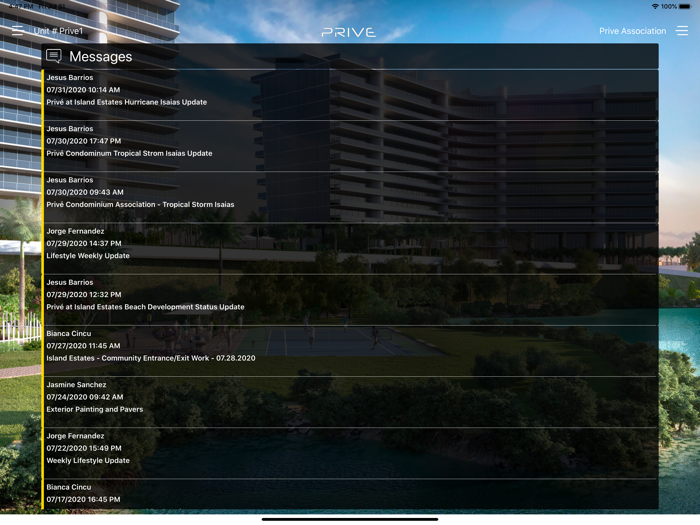The image size is (700, 525).
Task: Tap the Messages chat bubble icon
Action: click(54, 56)
